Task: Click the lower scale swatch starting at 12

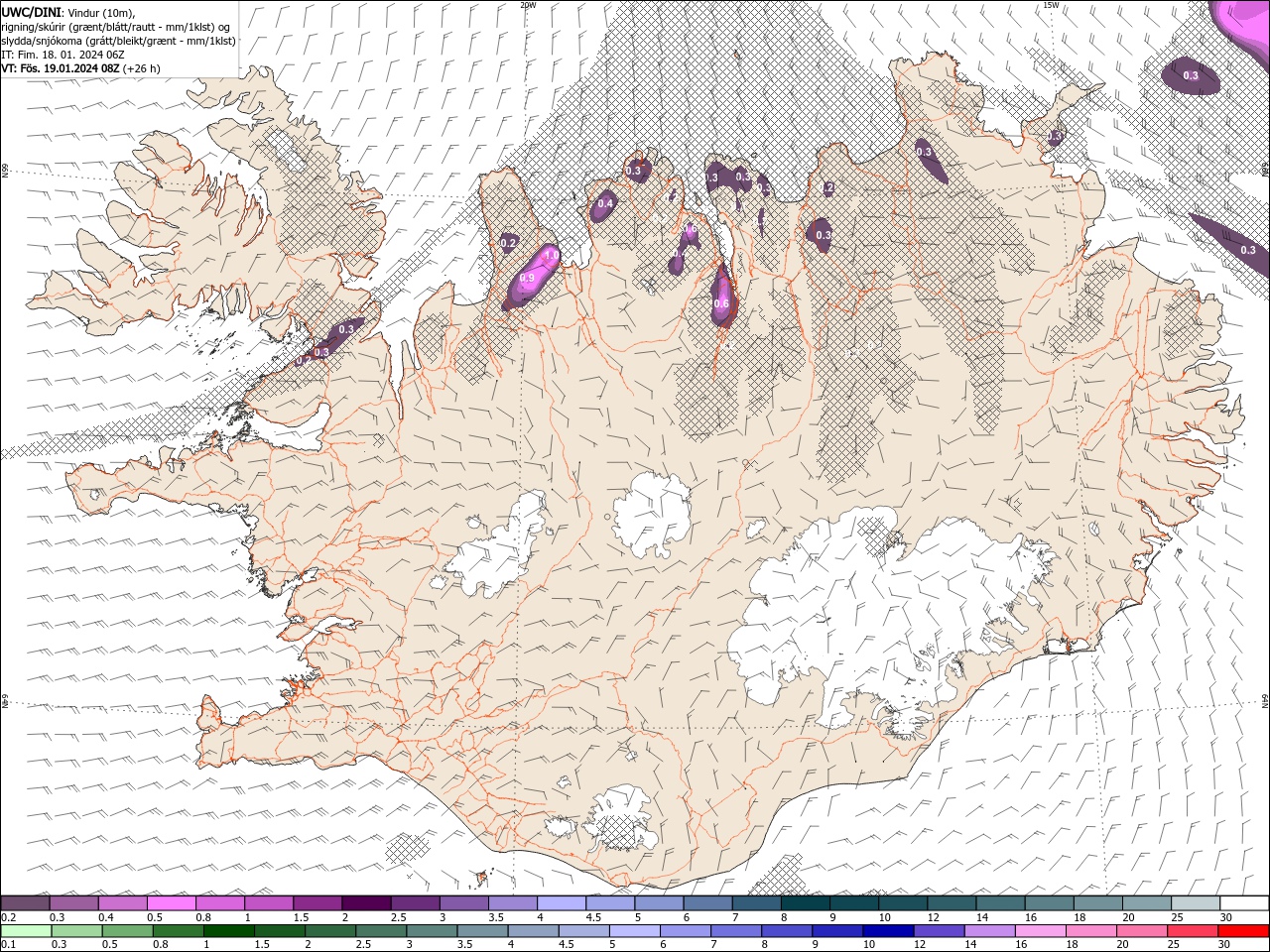Action: point(940,931)
